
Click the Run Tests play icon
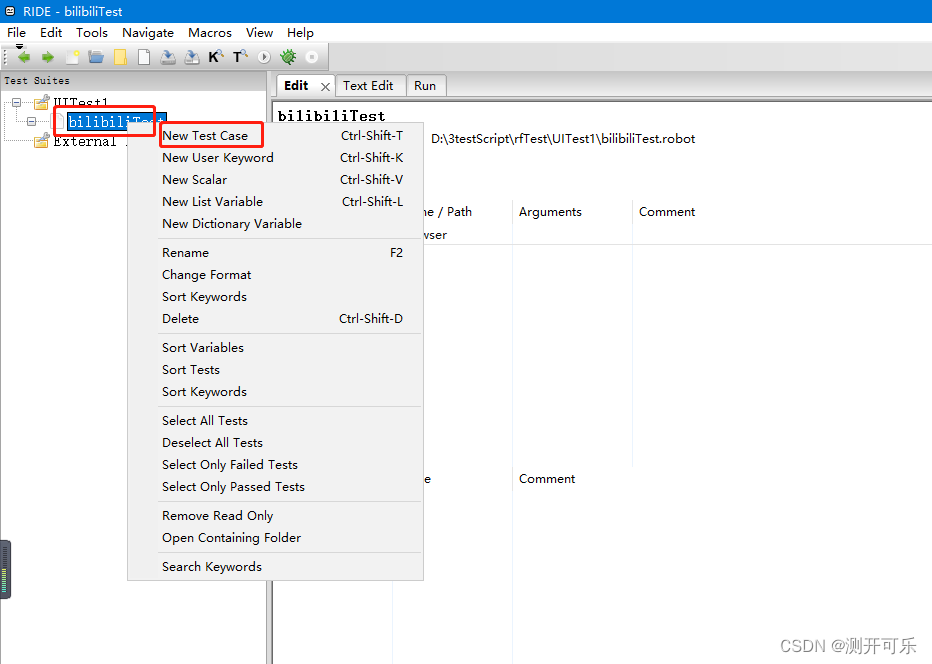(x=265, y=57)
